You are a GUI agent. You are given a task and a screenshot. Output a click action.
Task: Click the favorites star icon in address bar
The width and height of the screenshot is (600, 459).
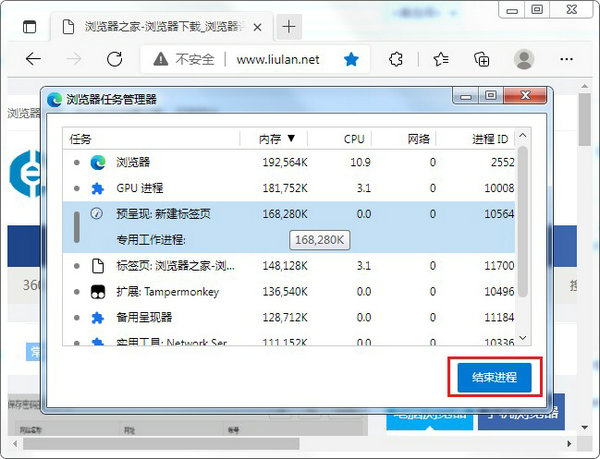tap(352, 59)
